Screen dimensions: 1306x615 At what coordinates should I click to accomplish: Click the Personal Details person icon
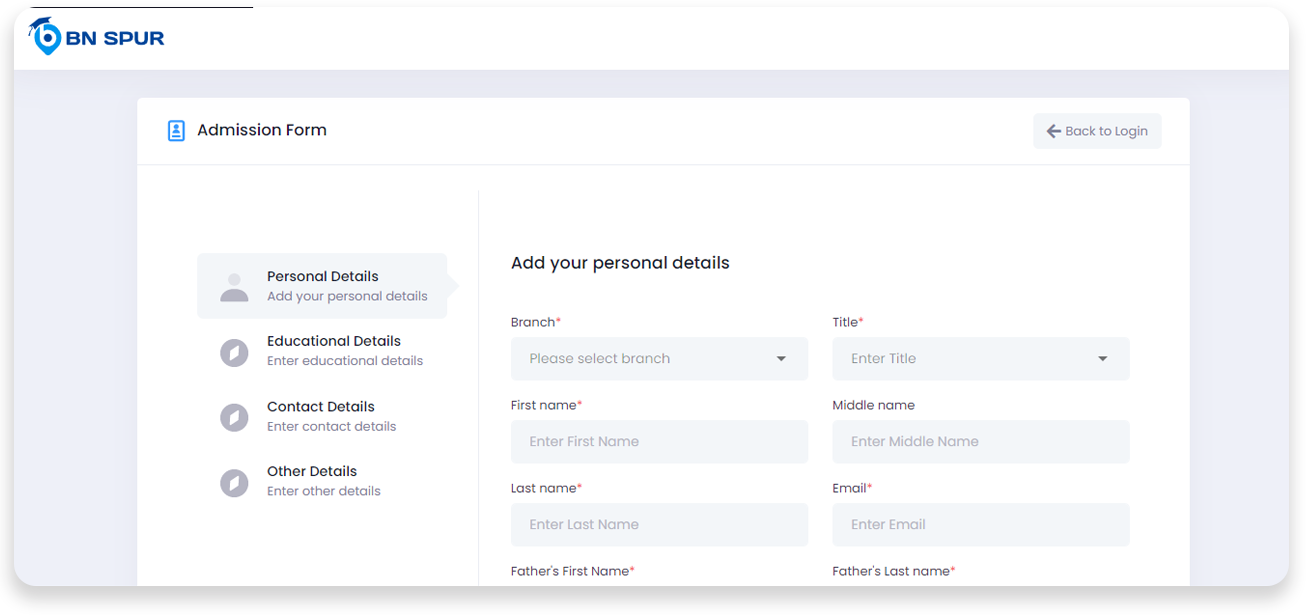(234, 287)
